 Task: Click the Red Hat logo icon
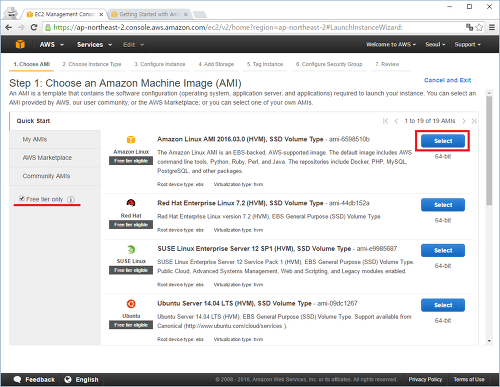tap(131, 203)
